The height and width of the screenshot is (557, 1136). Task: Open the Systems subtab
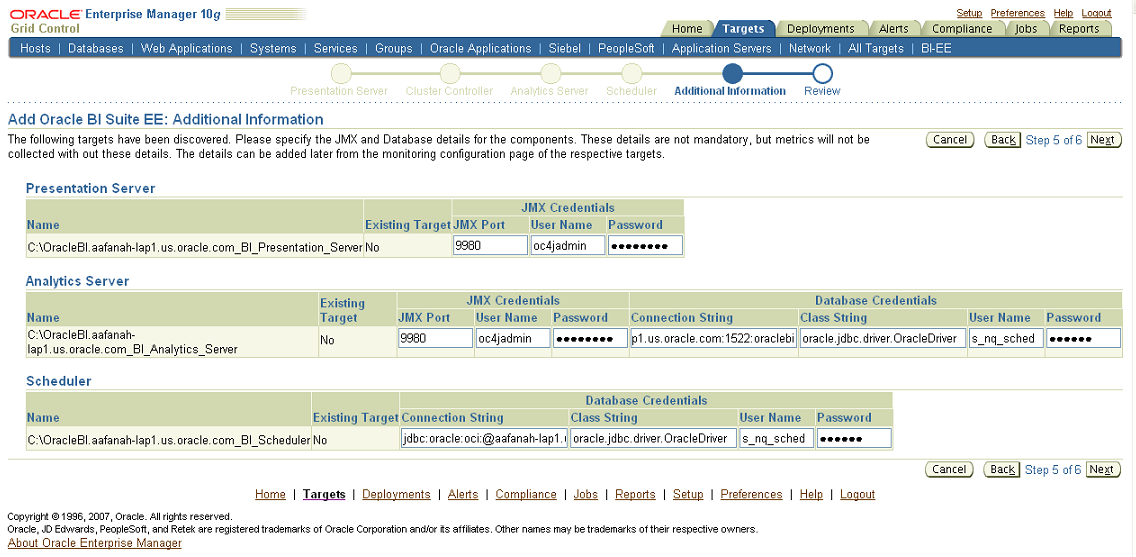(273, 49)
